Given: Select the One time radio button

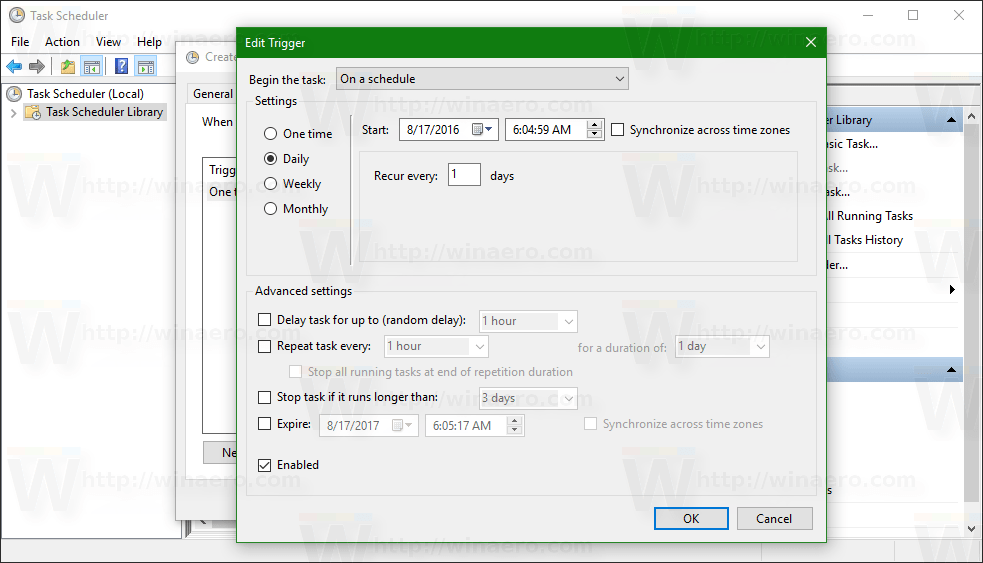Looking at the screenshot, I should (x=270, y=134).
